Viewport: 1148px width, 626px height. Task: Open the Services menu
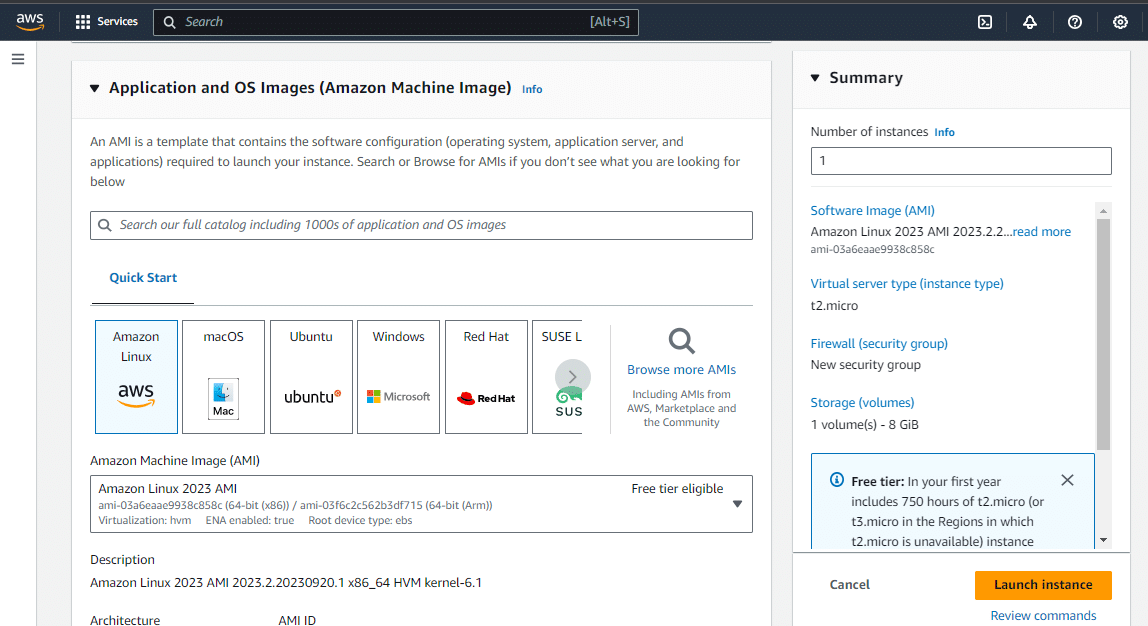(x=106, y=21)
